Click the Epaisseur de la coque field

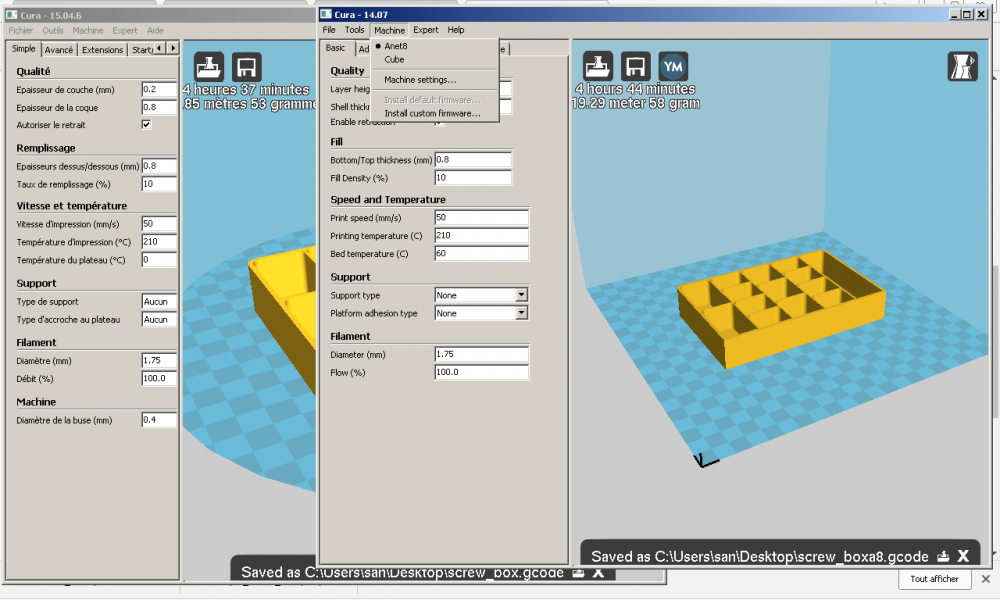click(x=159, y=107)
